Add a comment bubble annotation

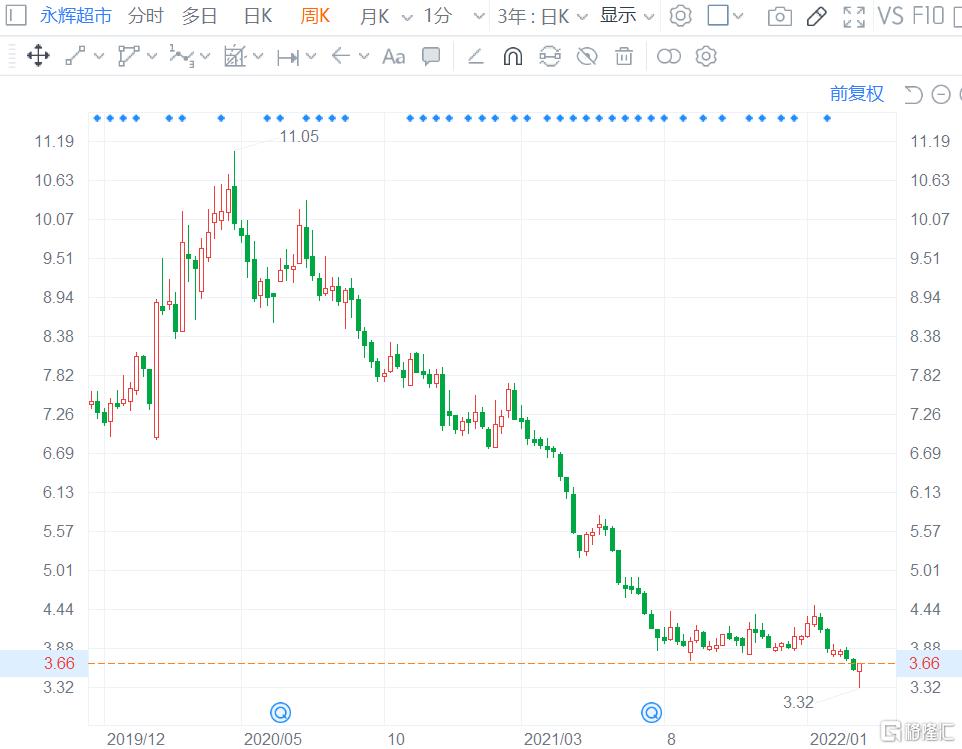click(431, 56)
